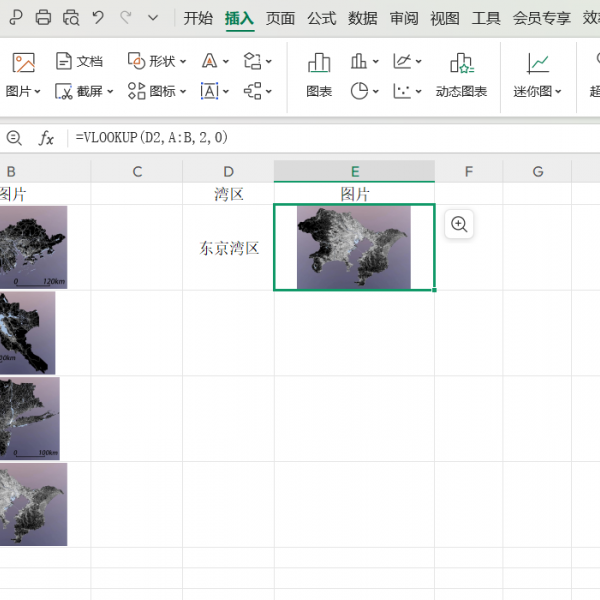Expand the 形状 (Shapes) dropdown
This screenshot has width=600, height=600.
[181, 62]
